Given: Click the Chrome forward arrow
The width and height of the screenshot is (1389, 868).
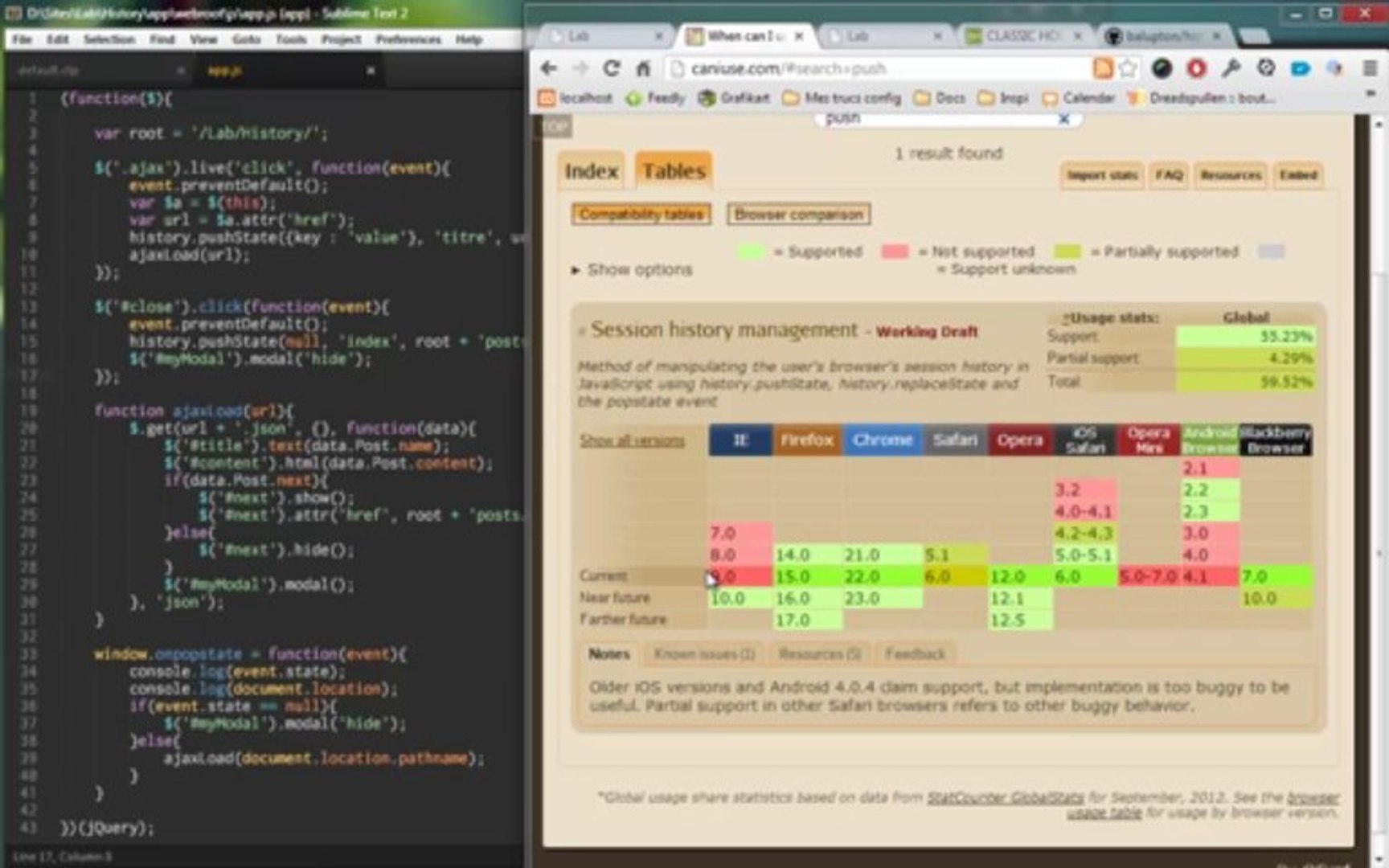Looking at the screenshot, I should point(580,68).
